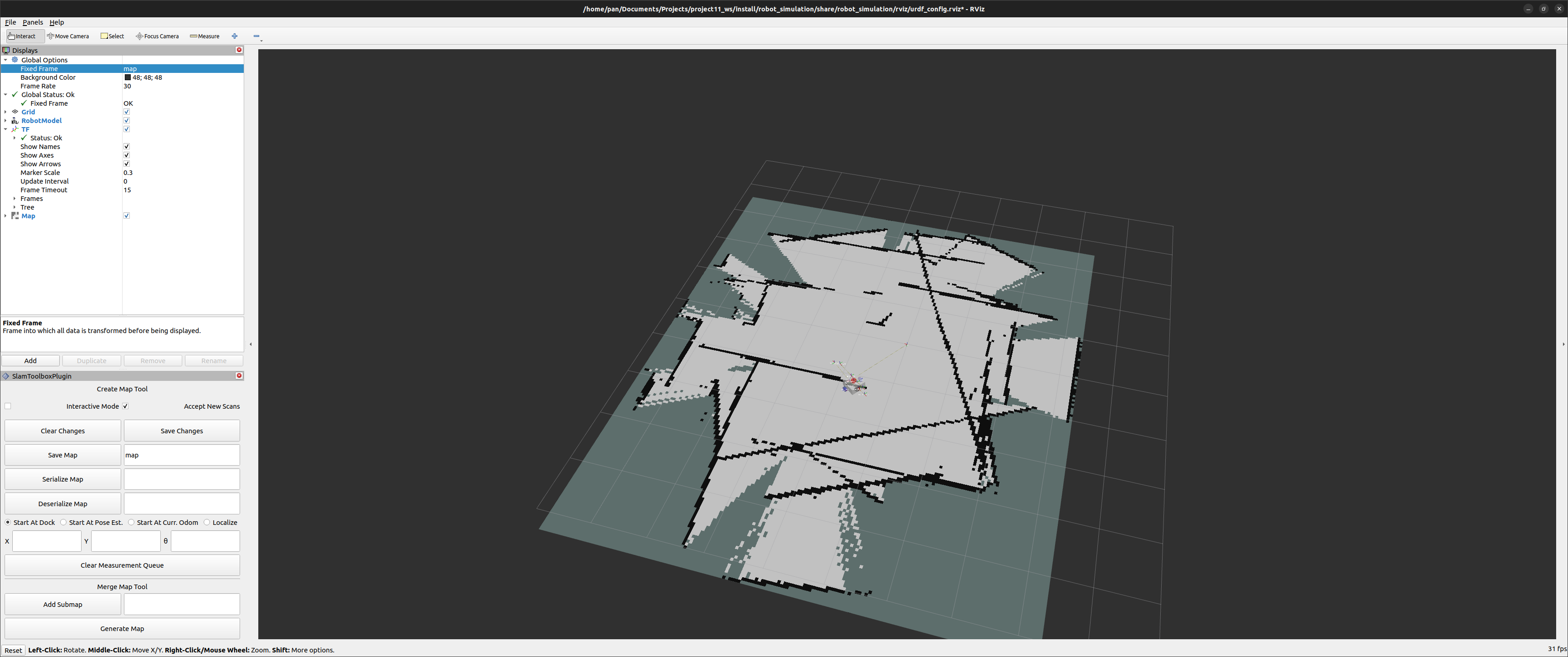1568x657 pixels.
Task: Open the Panels menu
Action: 33,22
